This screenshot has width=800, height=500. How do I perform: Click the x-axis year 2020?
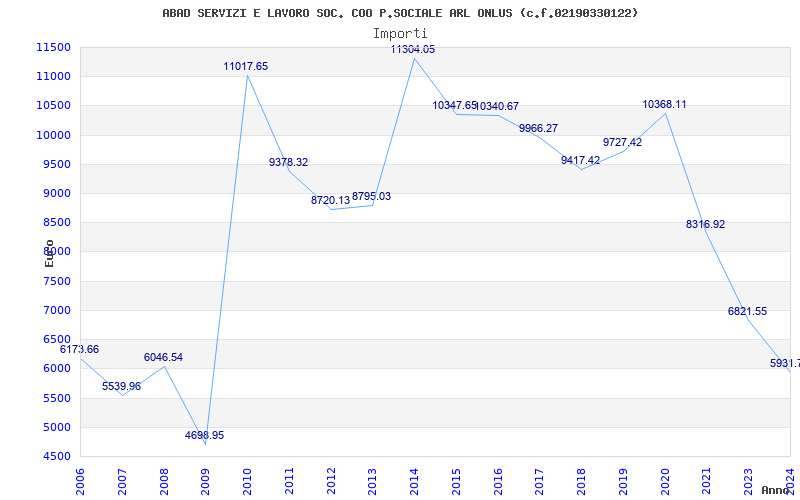click(x=665, y=481)
